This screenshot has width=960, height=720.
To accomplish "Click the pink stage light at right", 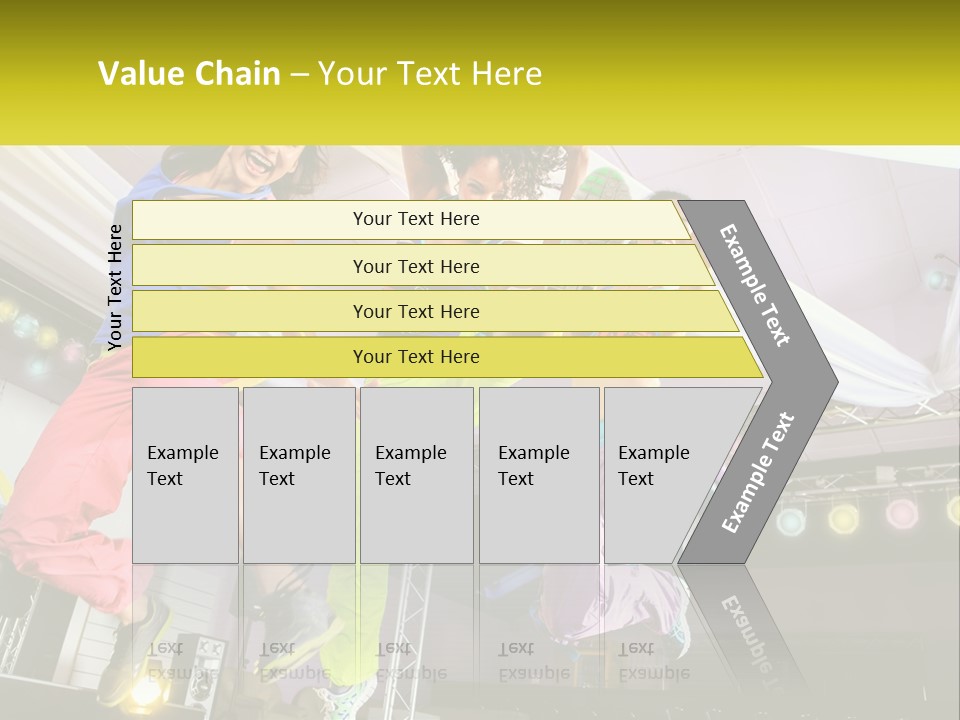I will [x=902, y=514].
